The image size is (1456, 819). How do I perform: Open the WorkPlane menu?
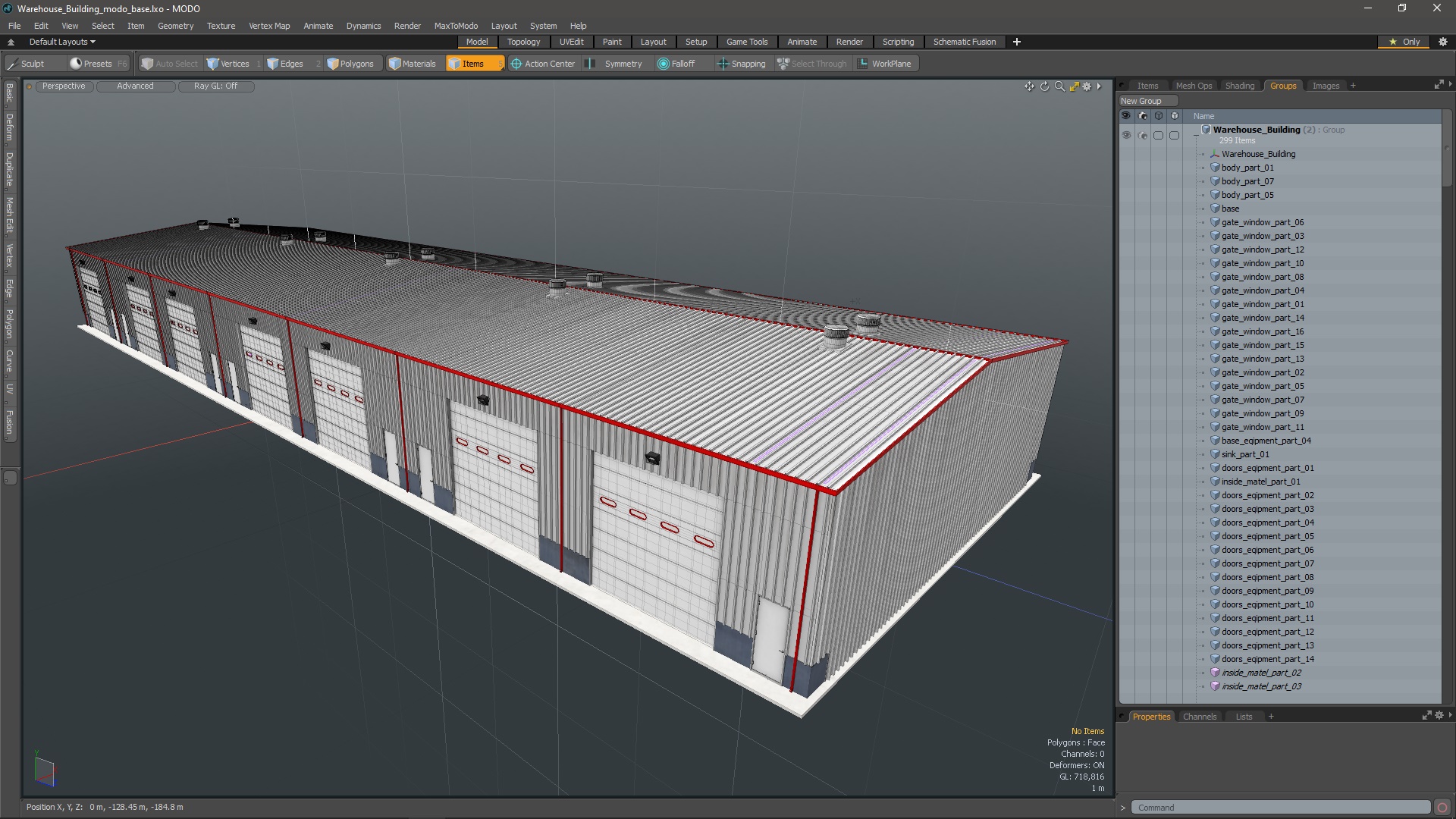[x=885, y=64]
